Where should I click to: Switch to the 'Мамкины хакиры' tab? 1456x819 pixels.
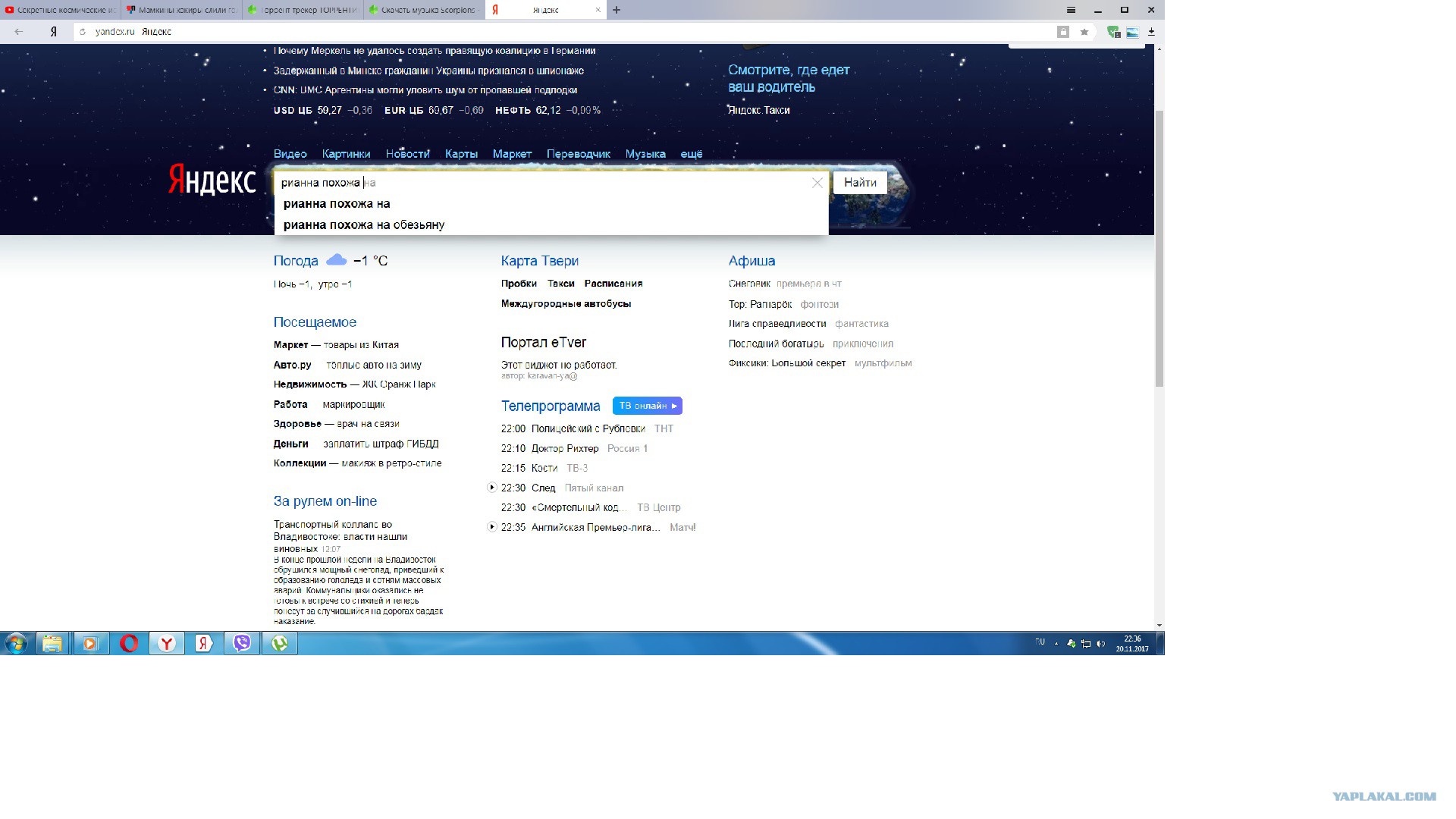click(182, 10)
